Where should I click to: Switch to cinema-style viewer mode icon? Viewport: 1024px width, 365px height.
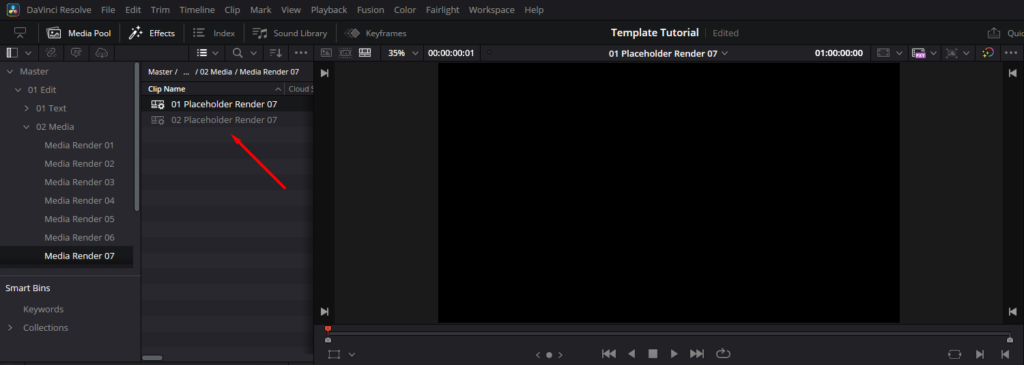(345, 53)
